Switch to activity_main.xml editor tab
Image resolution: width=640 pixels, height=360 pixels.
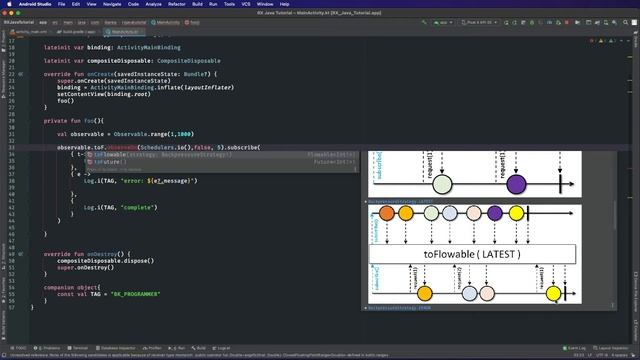(29, 31)
